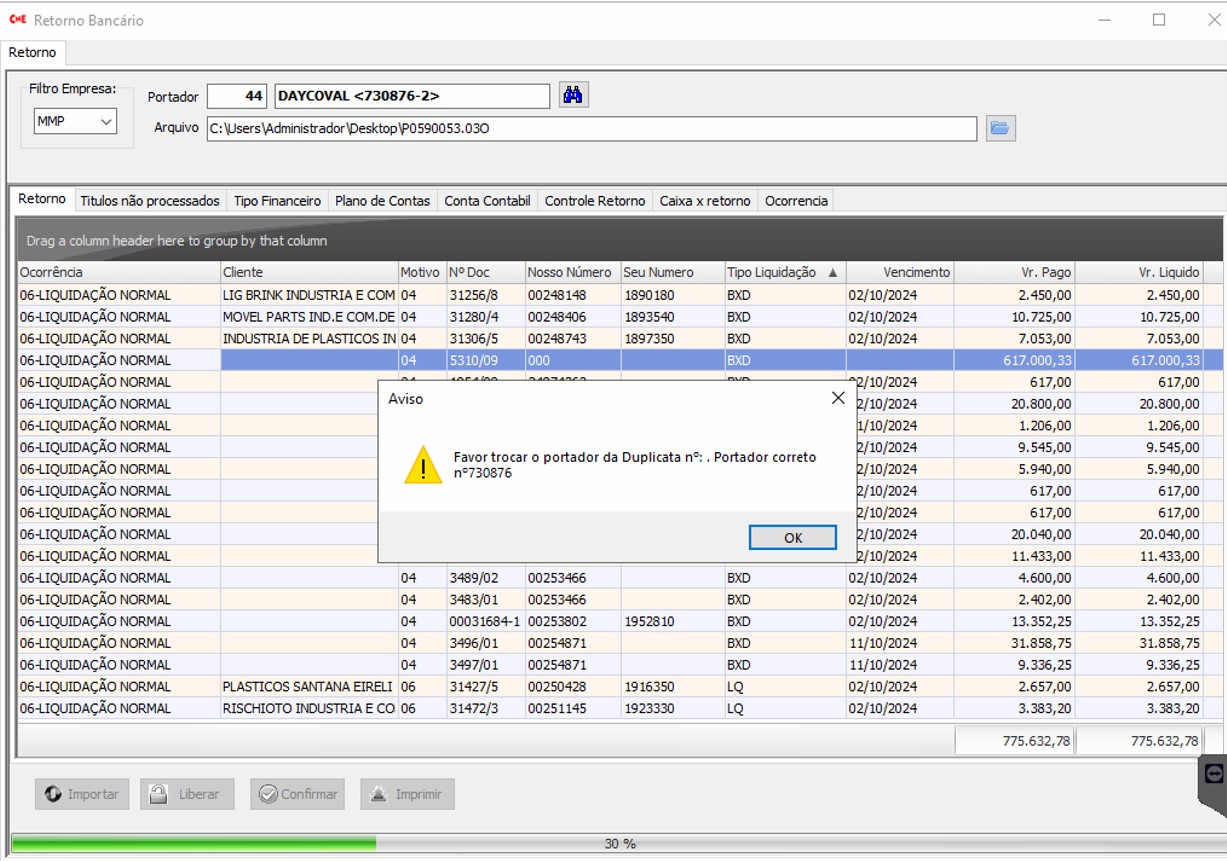
Task: Click the binoculars search icon next to Portador
Action: (x=573, y=95)
